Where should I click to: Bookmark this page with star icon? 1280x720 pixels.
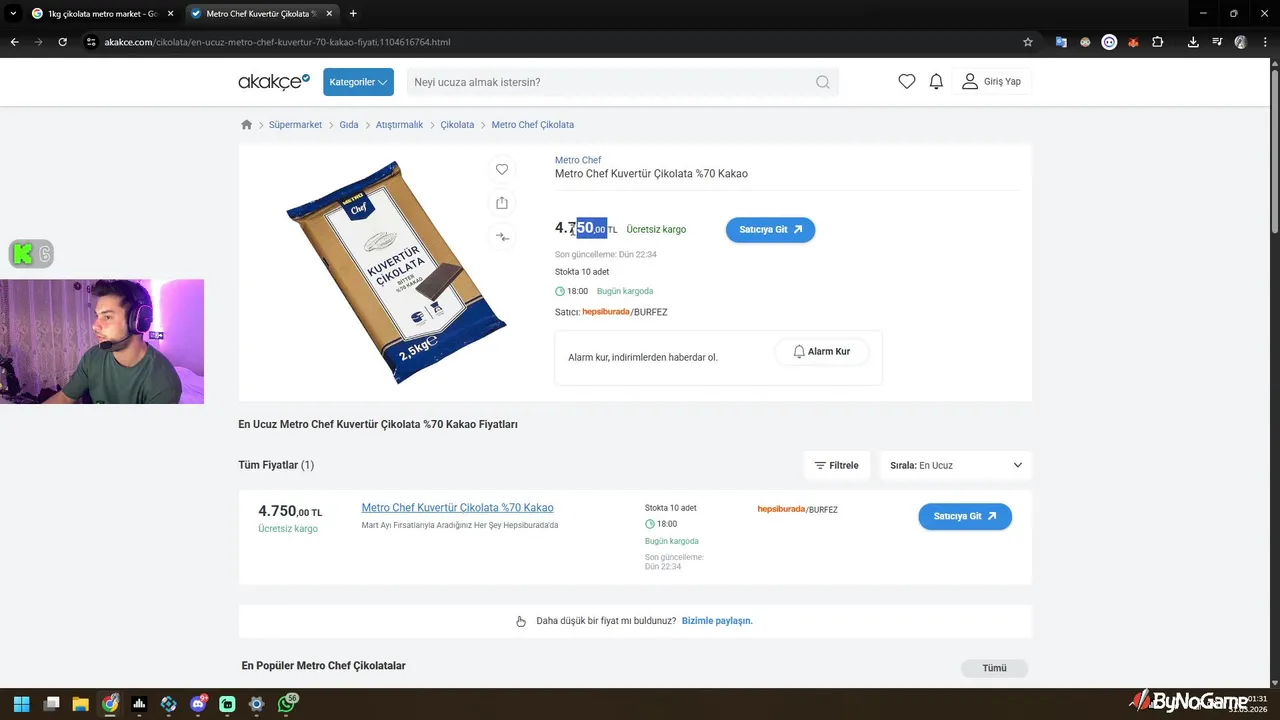tap(1028, 42)
